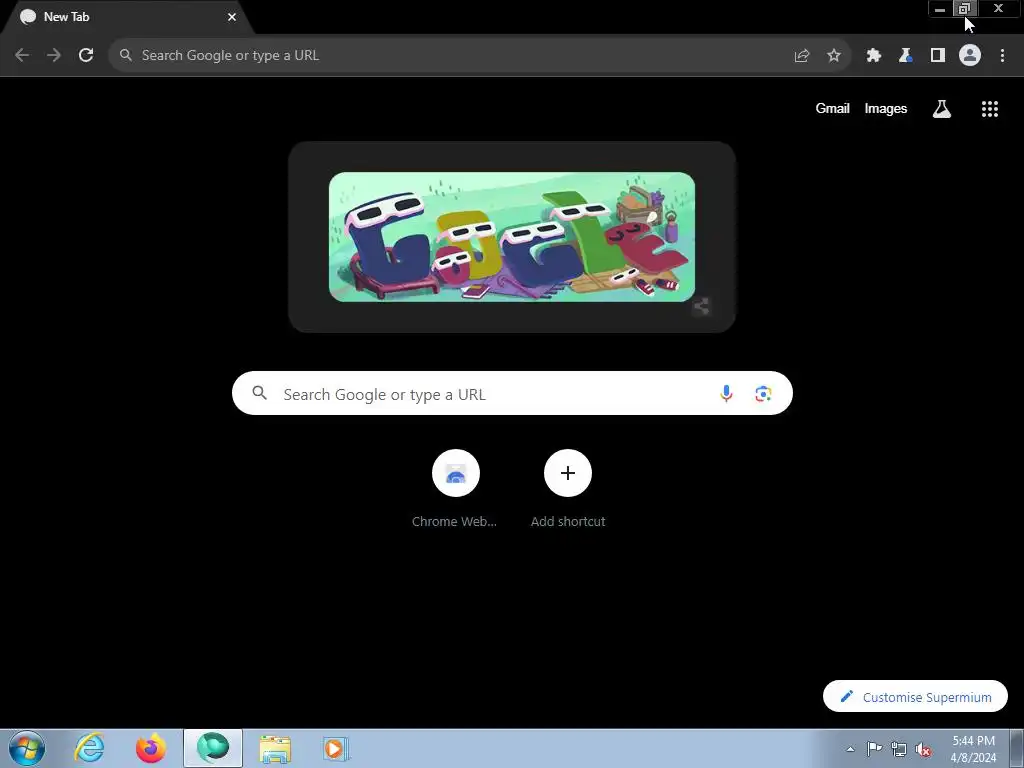Open the Google Doodle with eclipse glasses
The image size is (1024, 768).
point(512,236)
